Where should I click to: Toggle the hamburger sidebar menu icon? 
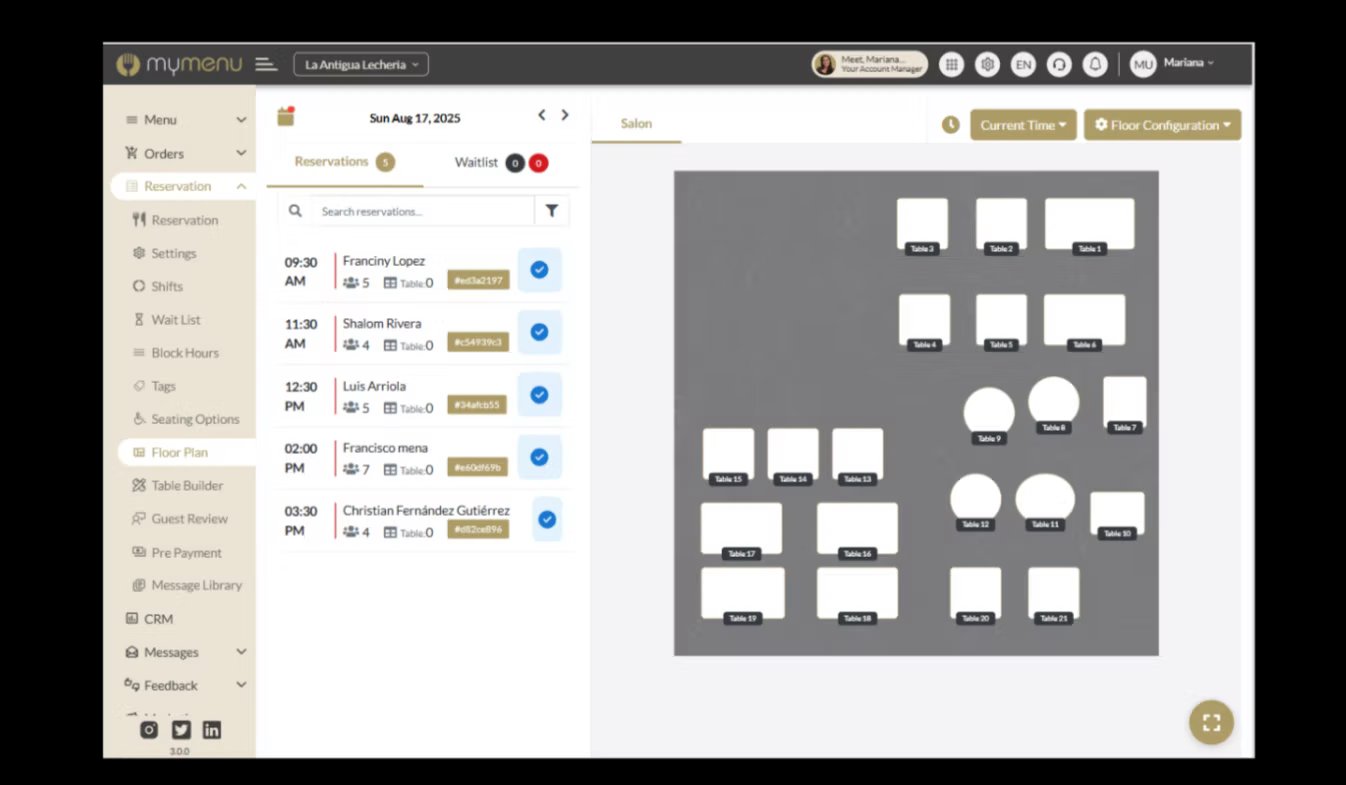[x=265, y=64]
